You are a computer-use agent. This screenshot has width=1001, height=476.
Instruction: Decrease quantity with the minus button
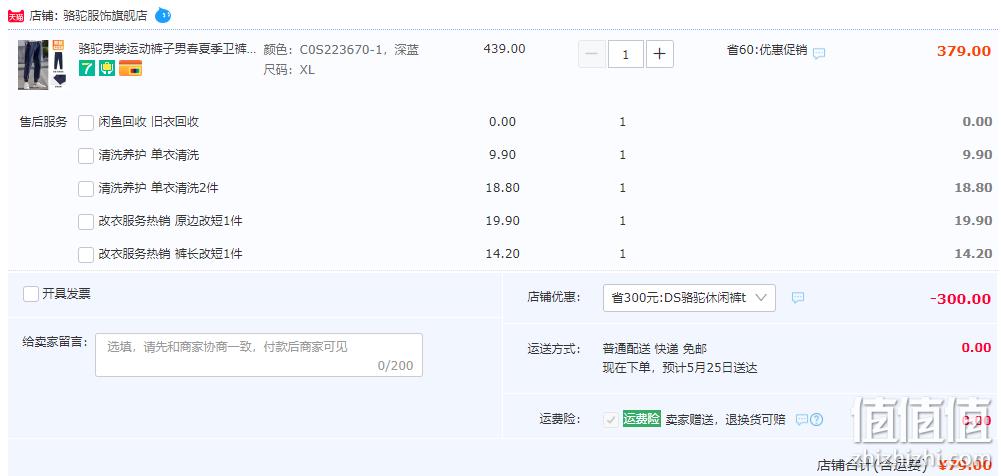pyautogui.click(x=592, y=54)
